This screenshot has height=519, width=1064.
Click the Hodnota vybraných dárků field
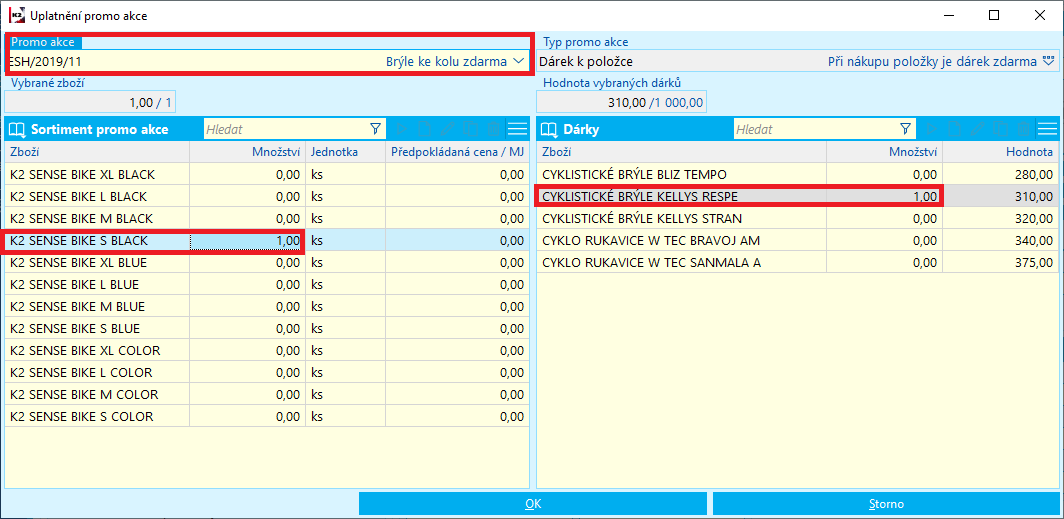[x=622, y=102]
